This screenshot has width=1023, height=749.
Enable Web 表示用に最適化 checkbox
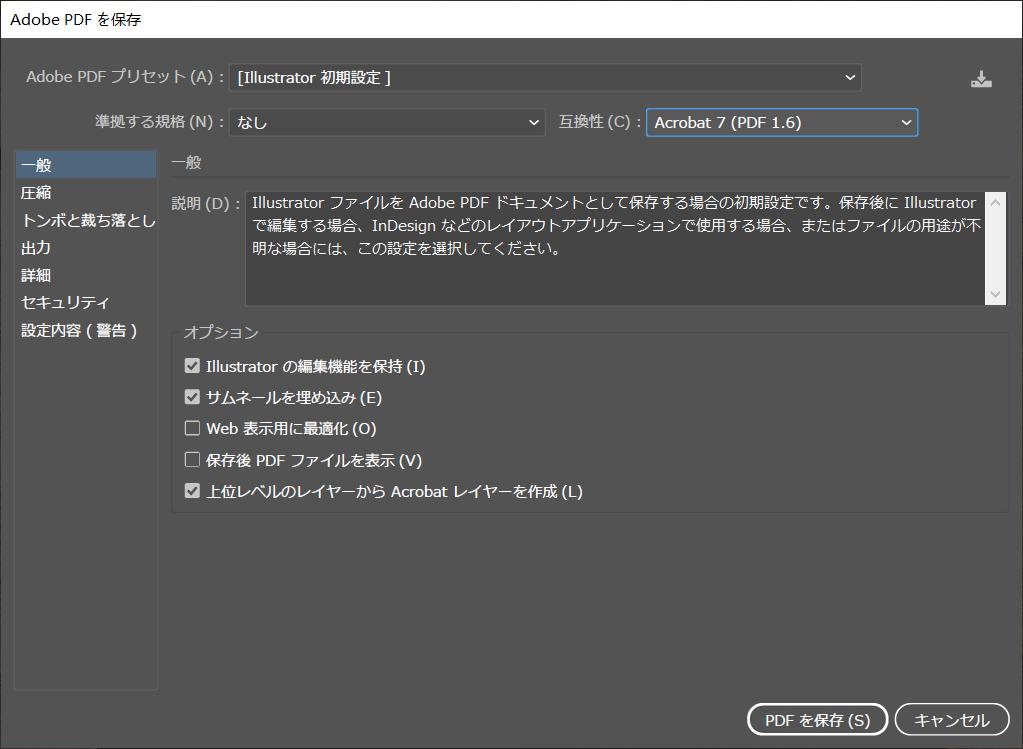tap(192, 428)
